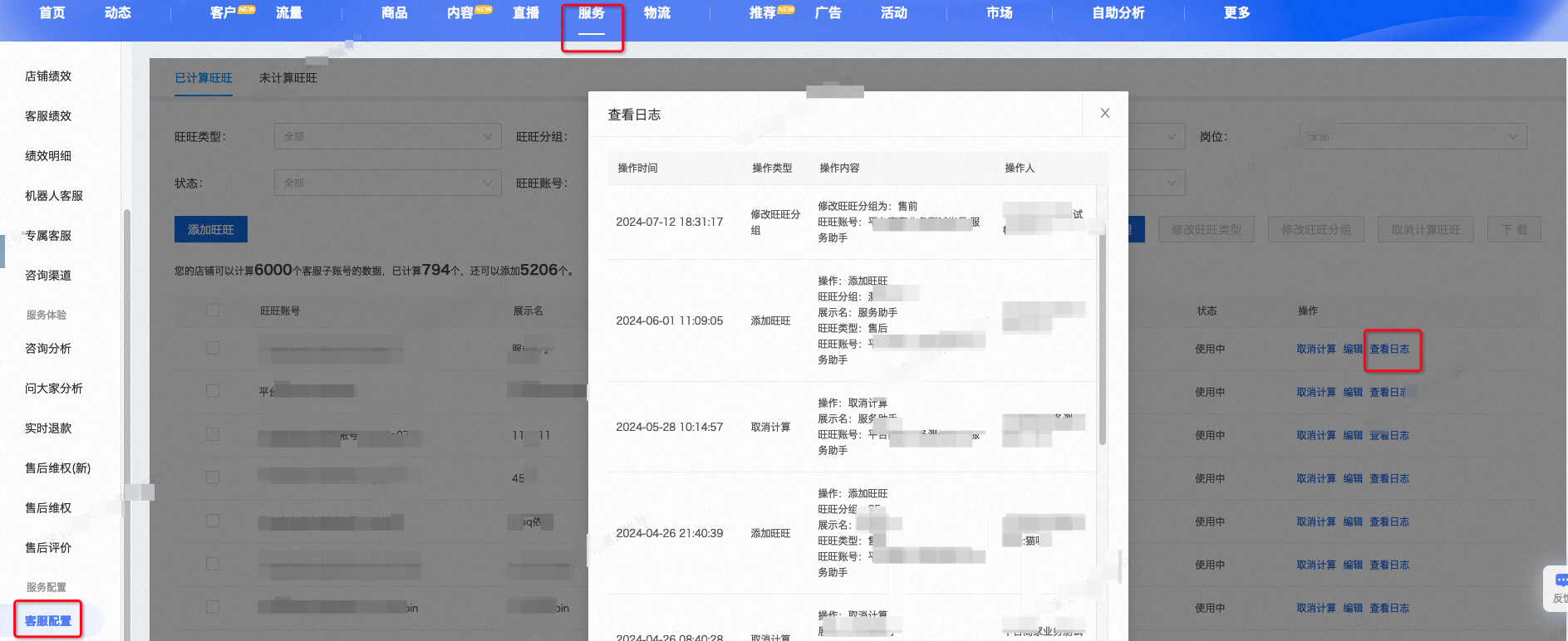Click the 下载 button
The image size is (1568, 641).
click(1514, 229)
